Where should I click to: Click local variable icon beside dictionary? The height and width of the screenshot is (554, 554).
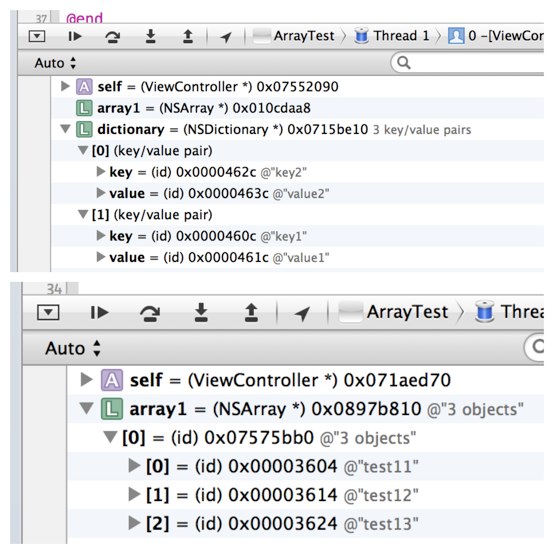(x=84, y=129)
